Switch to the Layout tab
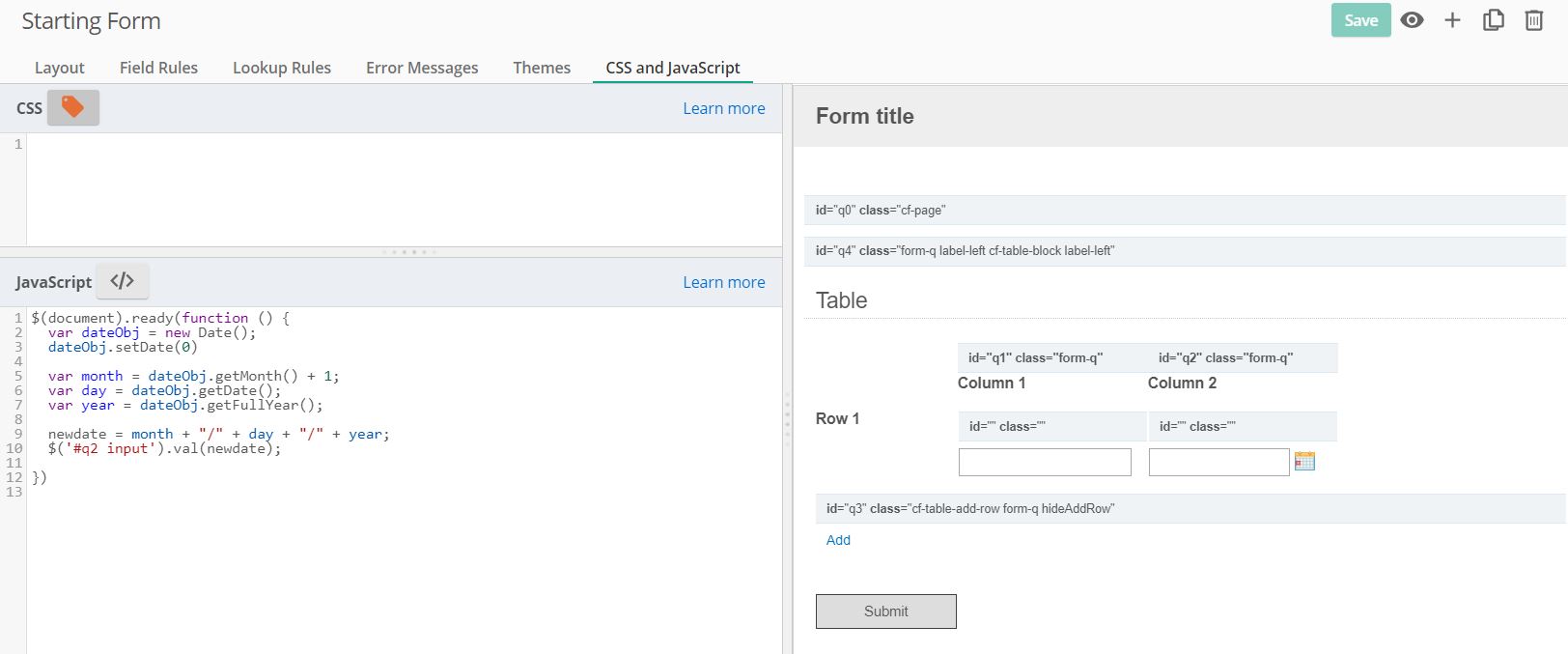 [x=59, y=68]
